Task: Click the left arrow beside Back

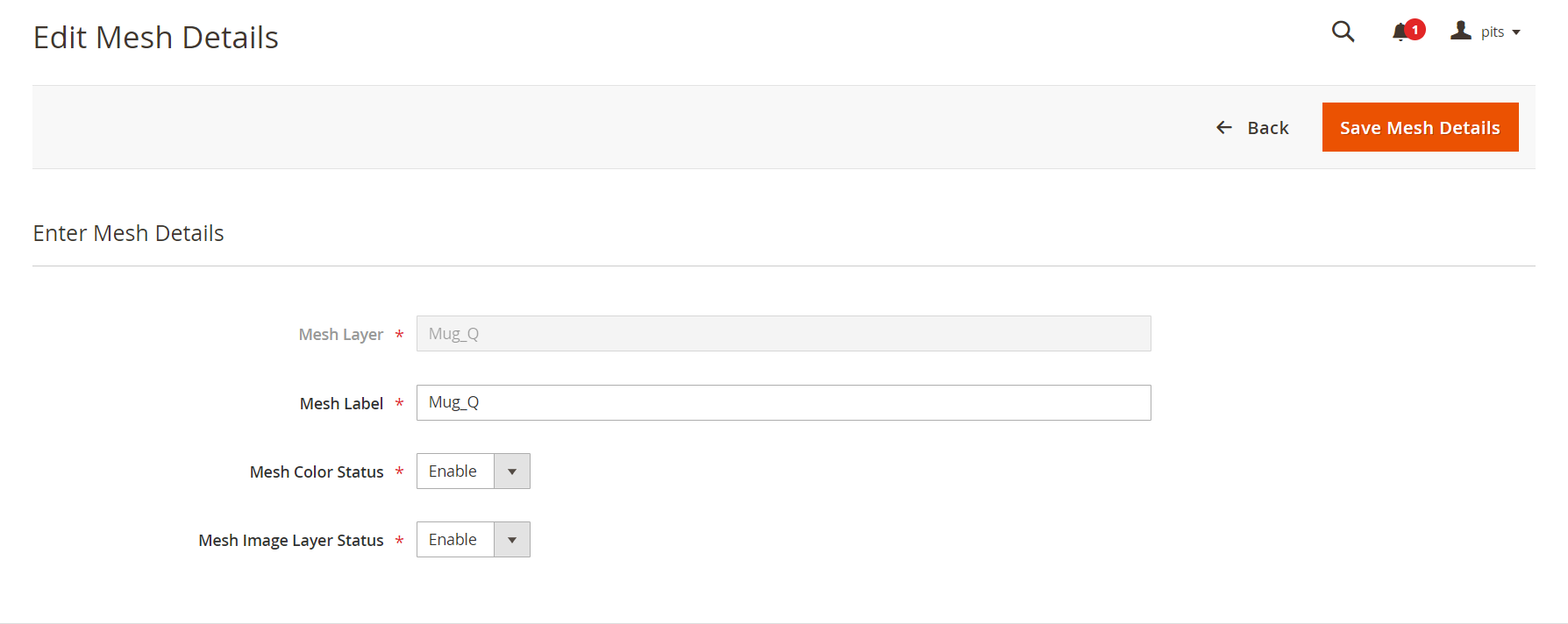Action: (x=1224, y=128)
